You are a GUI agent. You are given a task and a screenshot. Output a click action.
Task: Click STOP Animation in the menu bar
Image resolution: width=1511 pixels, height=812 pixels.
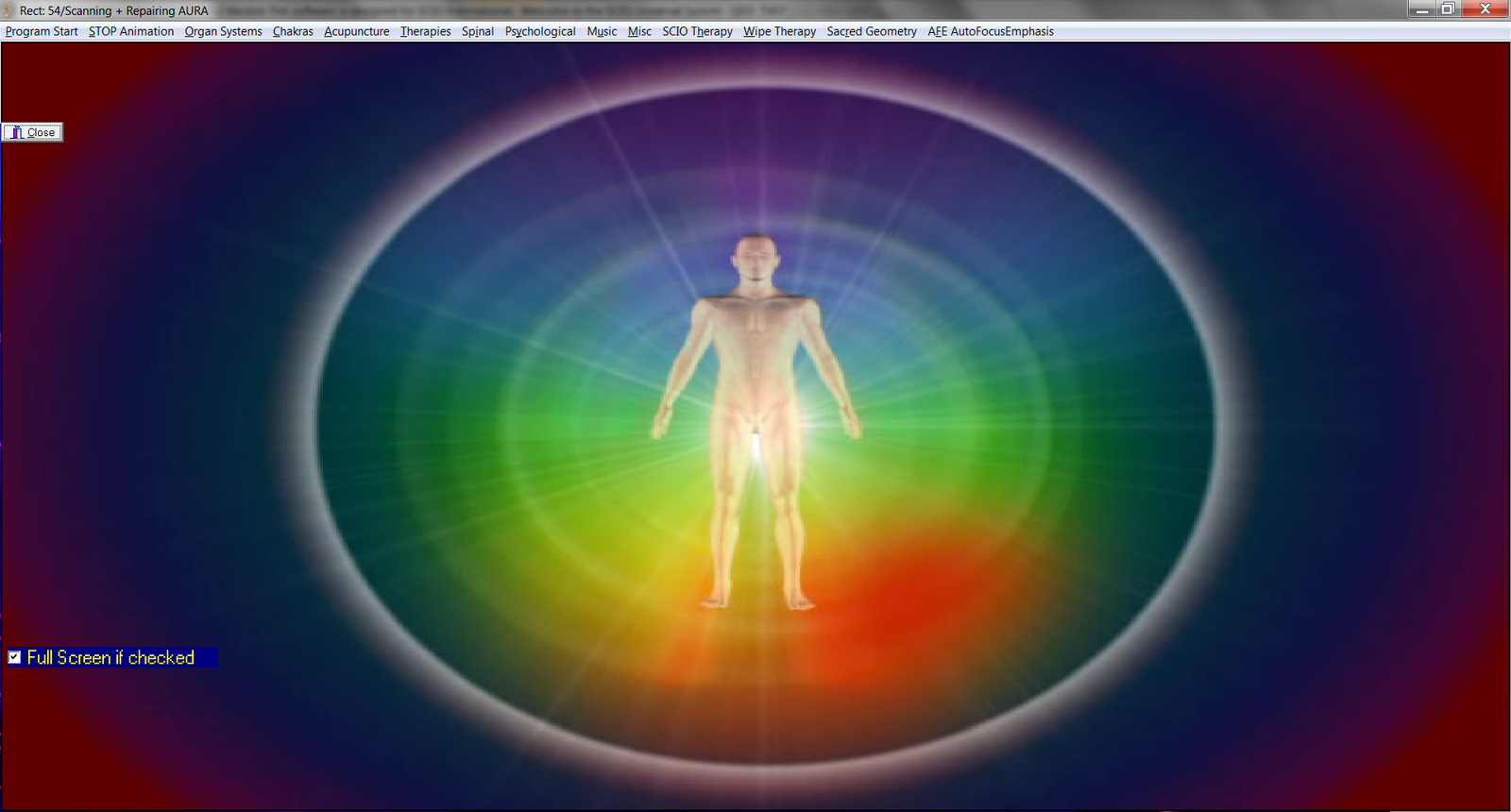coord(131,31)
